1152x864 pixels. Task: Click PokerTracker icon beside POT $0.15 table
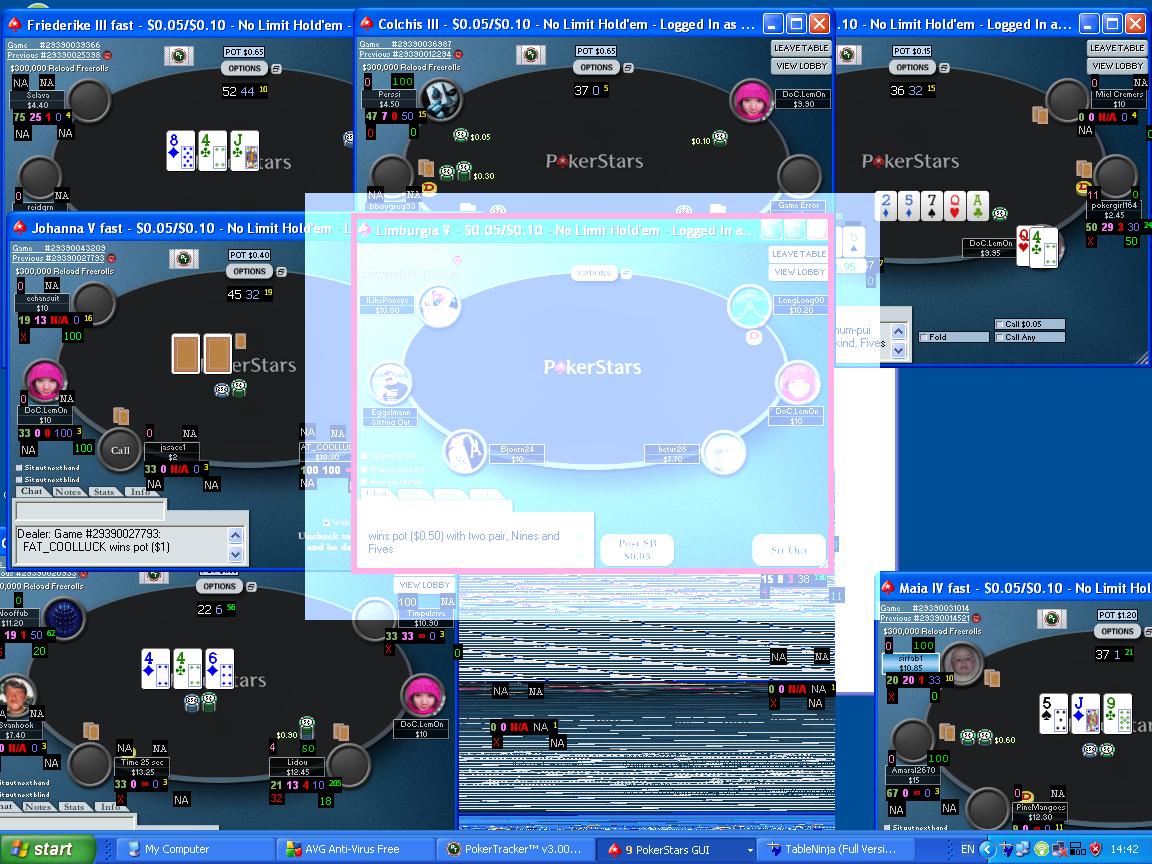click(x=846, y=54)
